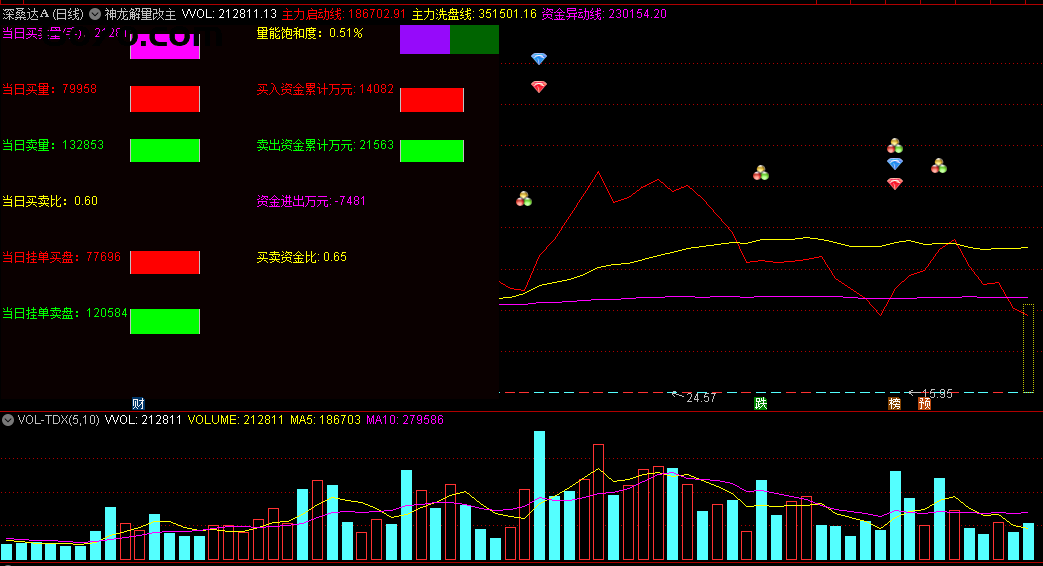Click the MA10: 279586 reading
This screenshot has width=1043, height=566.
[x=405, y=420]
